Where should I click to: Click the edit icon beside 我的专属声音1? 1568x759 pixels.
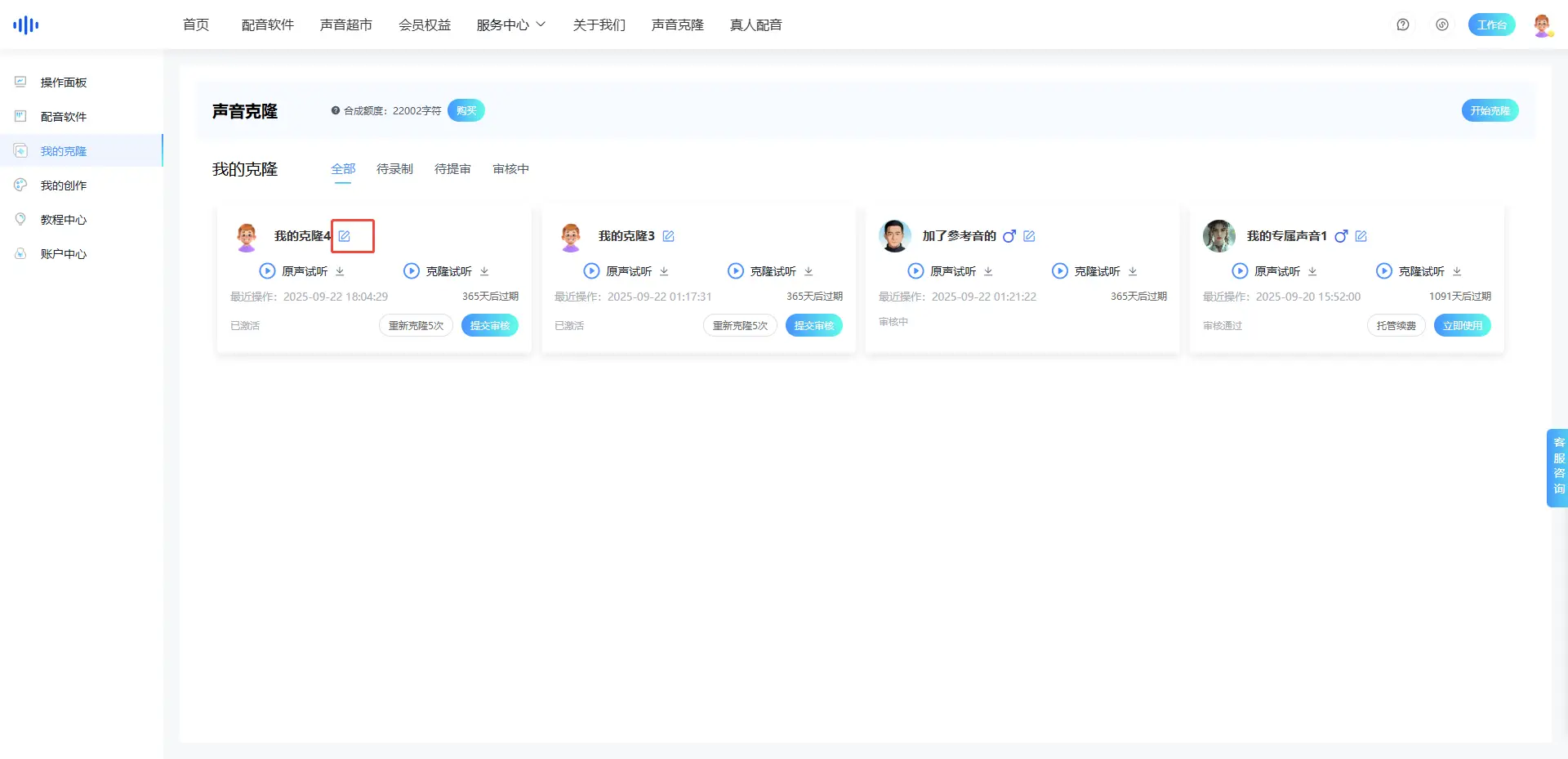point(1361,236)
